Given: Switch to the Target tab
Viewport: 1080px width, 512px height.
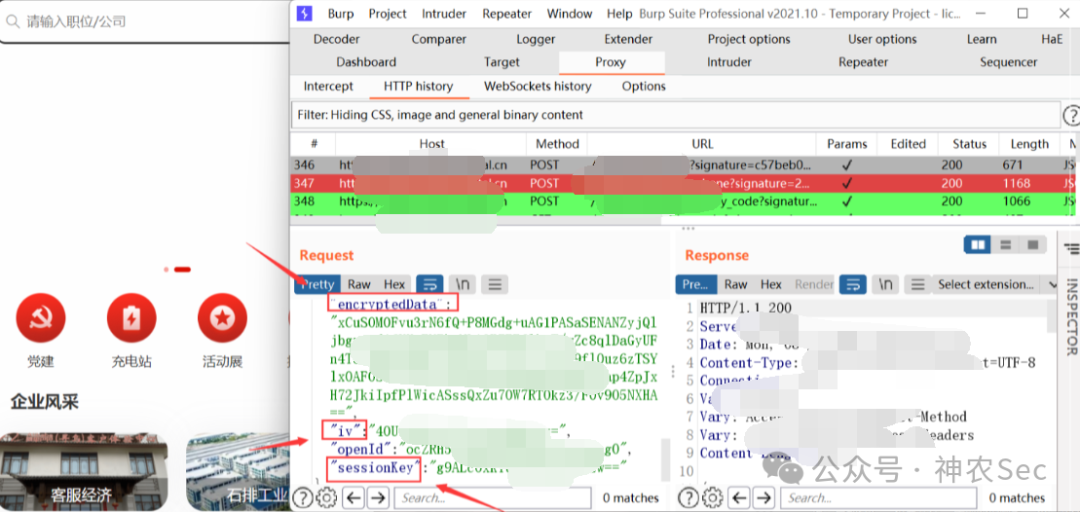Looking at the screenshot, I should [501, 62].
